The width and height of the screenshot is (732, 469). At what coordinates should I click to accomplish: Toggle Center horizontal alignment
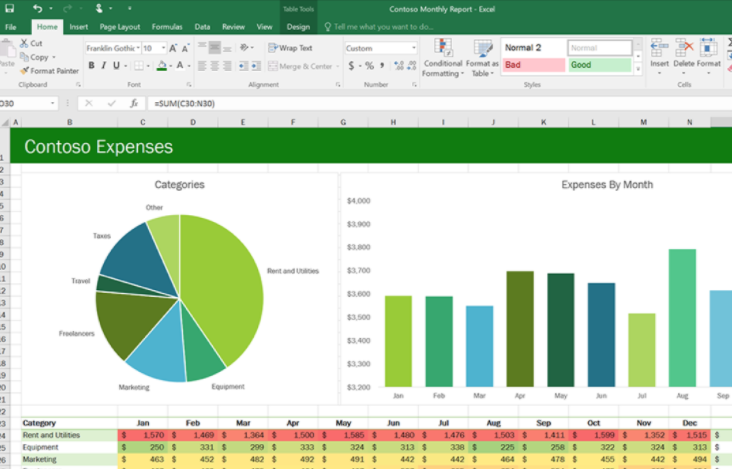coord(215,66)
